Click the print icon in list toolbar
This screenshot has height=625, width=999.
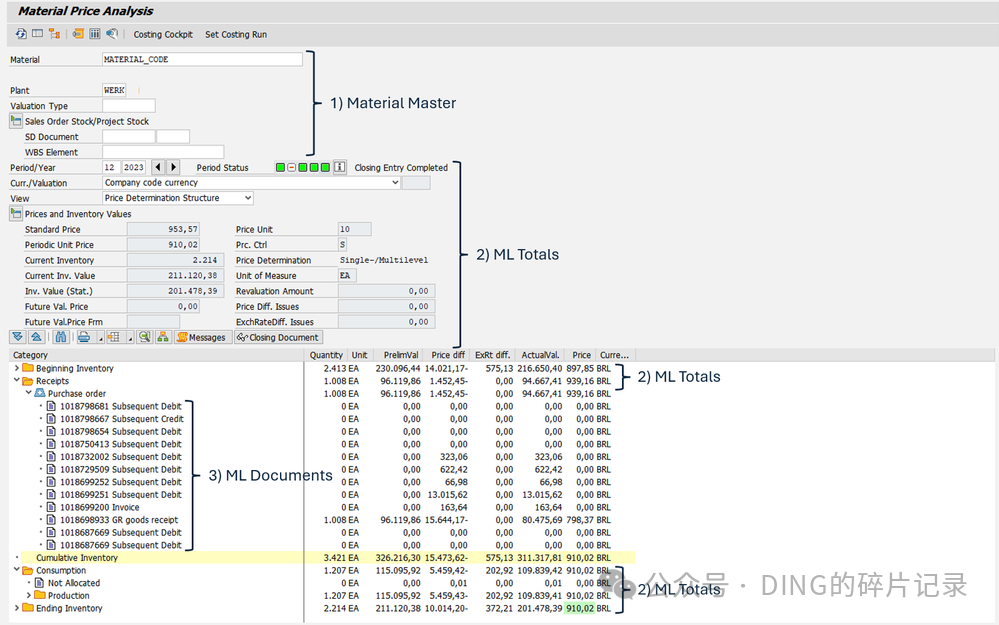coord(83,337)
